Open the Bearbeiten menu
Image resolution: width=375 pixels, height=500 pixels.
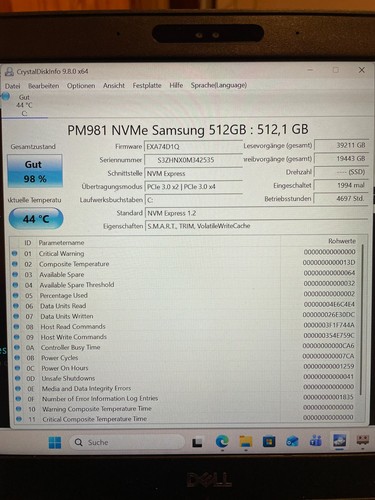(x=43, y=86)
